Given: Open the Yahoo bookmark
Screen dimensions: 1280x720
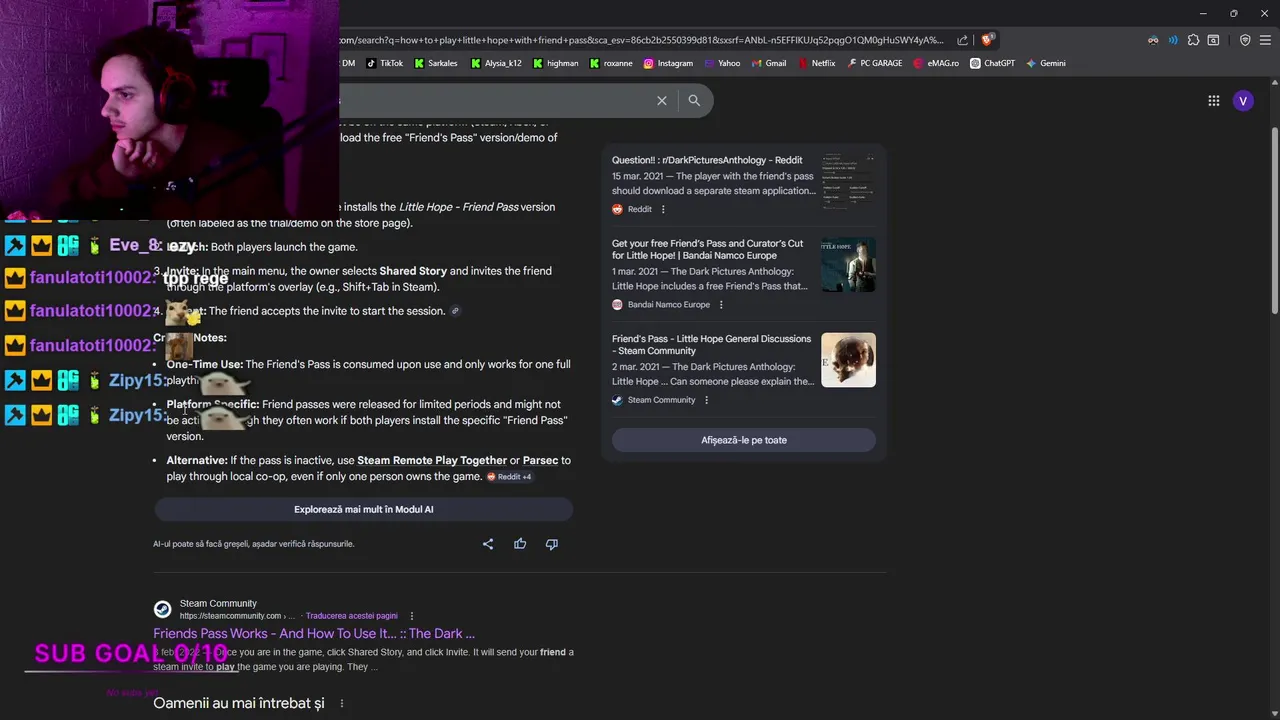Looking at the screenshot, I should [x=722, y=63].
